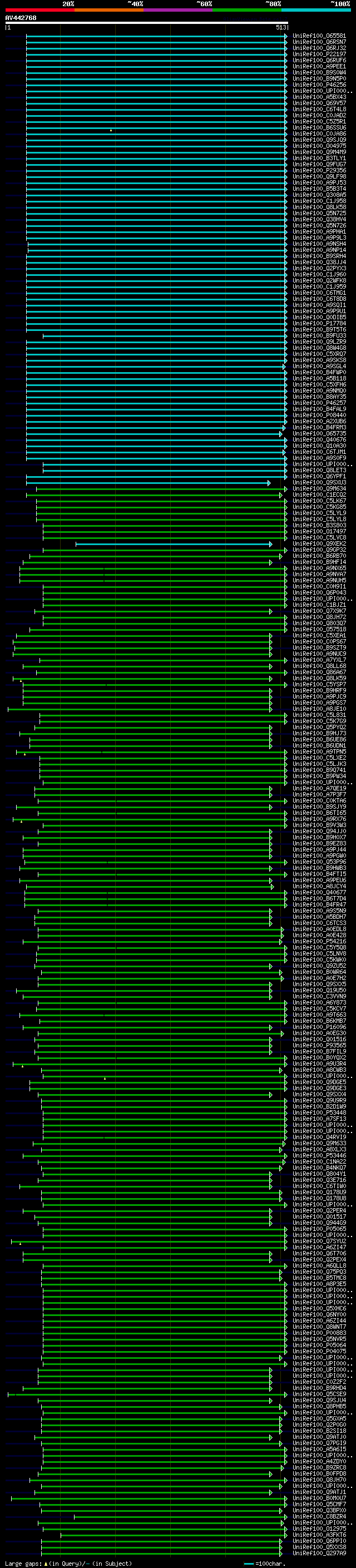Screen dimensions: 356x1568
Task: Open hit UniRef100_Q6RSN7
Action: click(319, 42)
